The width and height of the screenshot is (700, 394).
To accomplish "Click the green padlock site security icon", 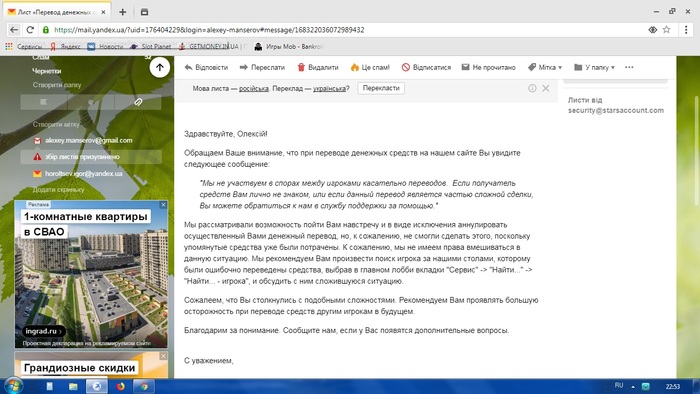I will click(x=46, y=30).
